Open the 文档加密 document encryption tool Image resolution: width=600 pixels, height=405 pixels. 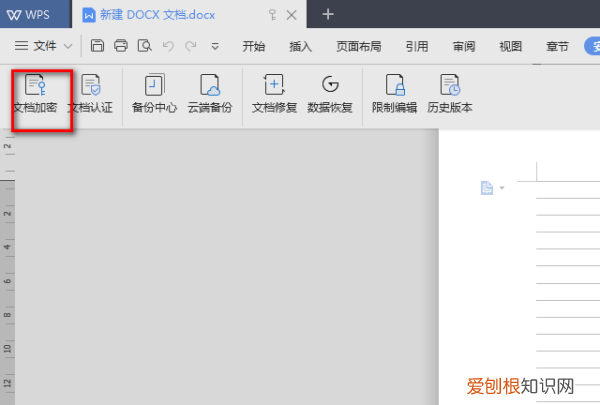tap(35, 94)
